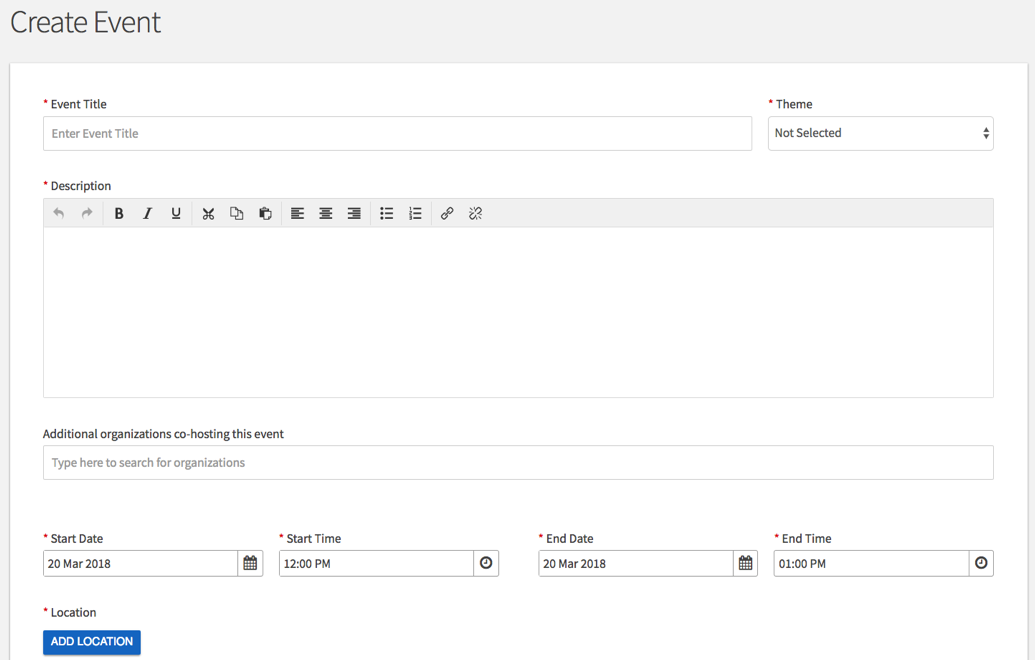Click the Event Title input field

pyautogui.click(x=397, y=134)
